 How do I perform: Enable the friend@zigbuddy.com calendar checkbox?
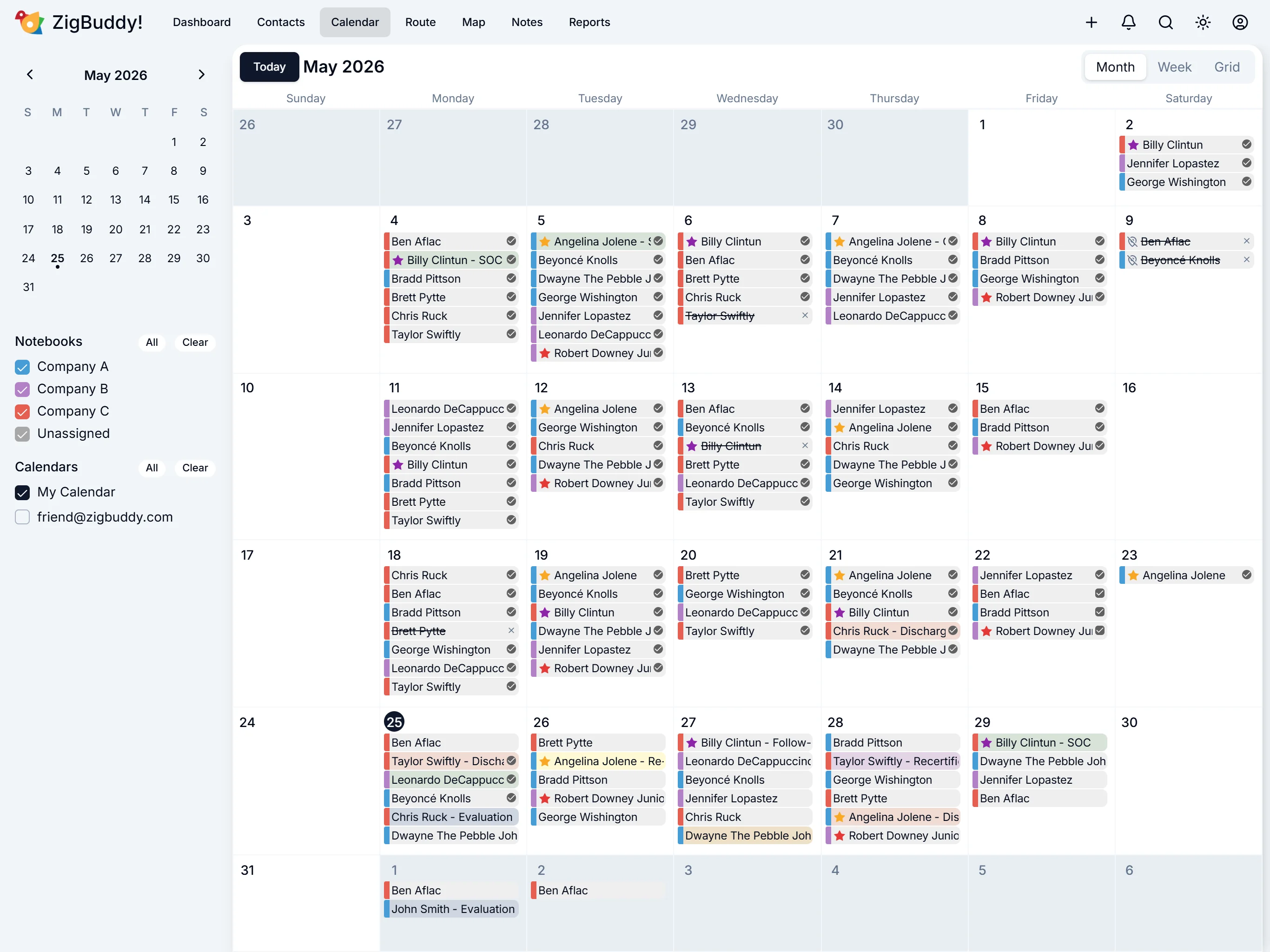(22, 517)
